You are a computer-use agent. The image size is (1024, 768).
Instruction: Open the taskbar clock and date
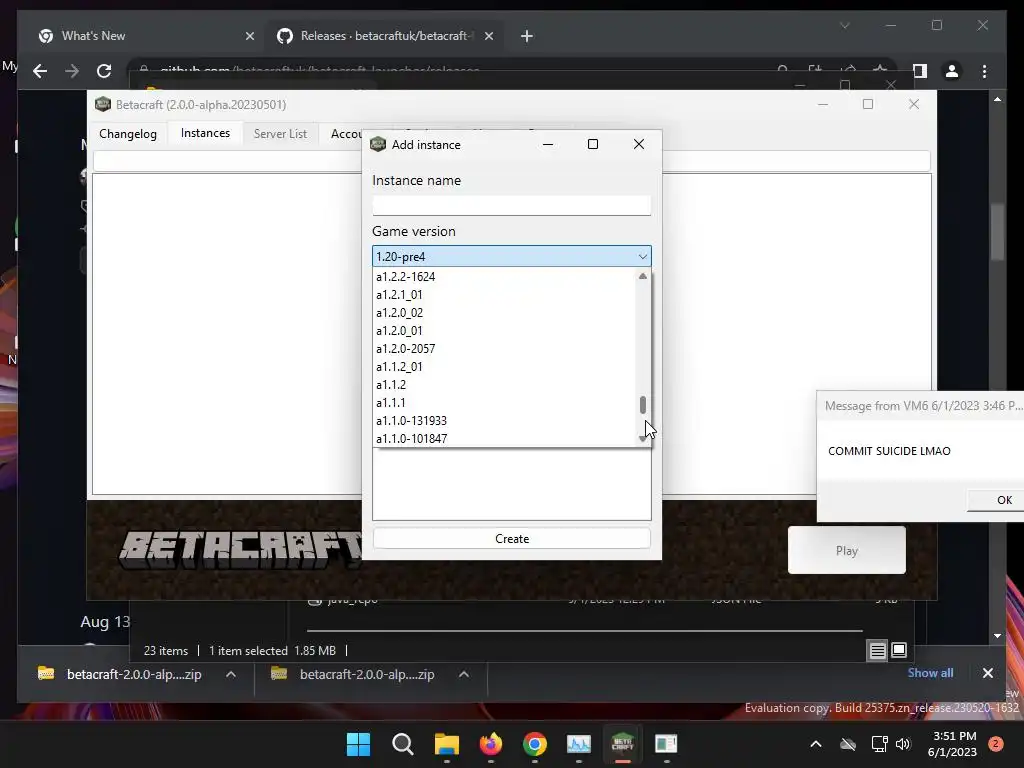[952, 744]
